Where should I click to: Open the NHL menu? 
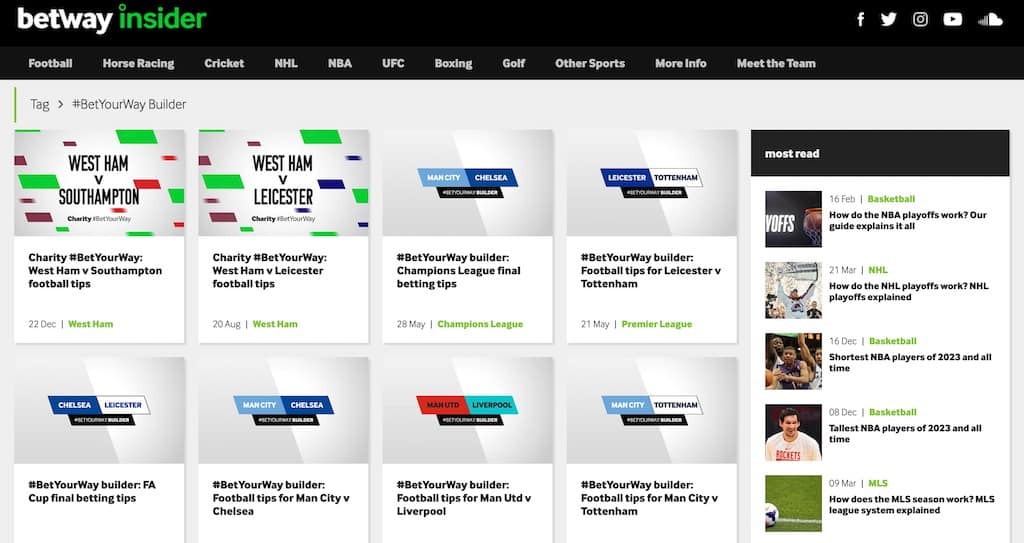[286, 63]
